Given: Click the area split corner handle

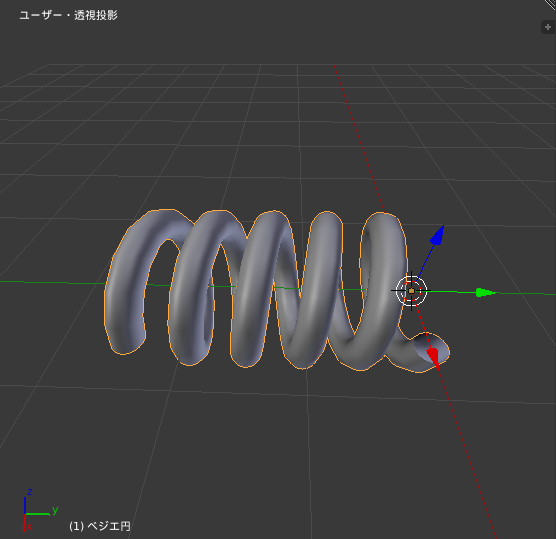Looking at the screenshot, I should (551, 4).
